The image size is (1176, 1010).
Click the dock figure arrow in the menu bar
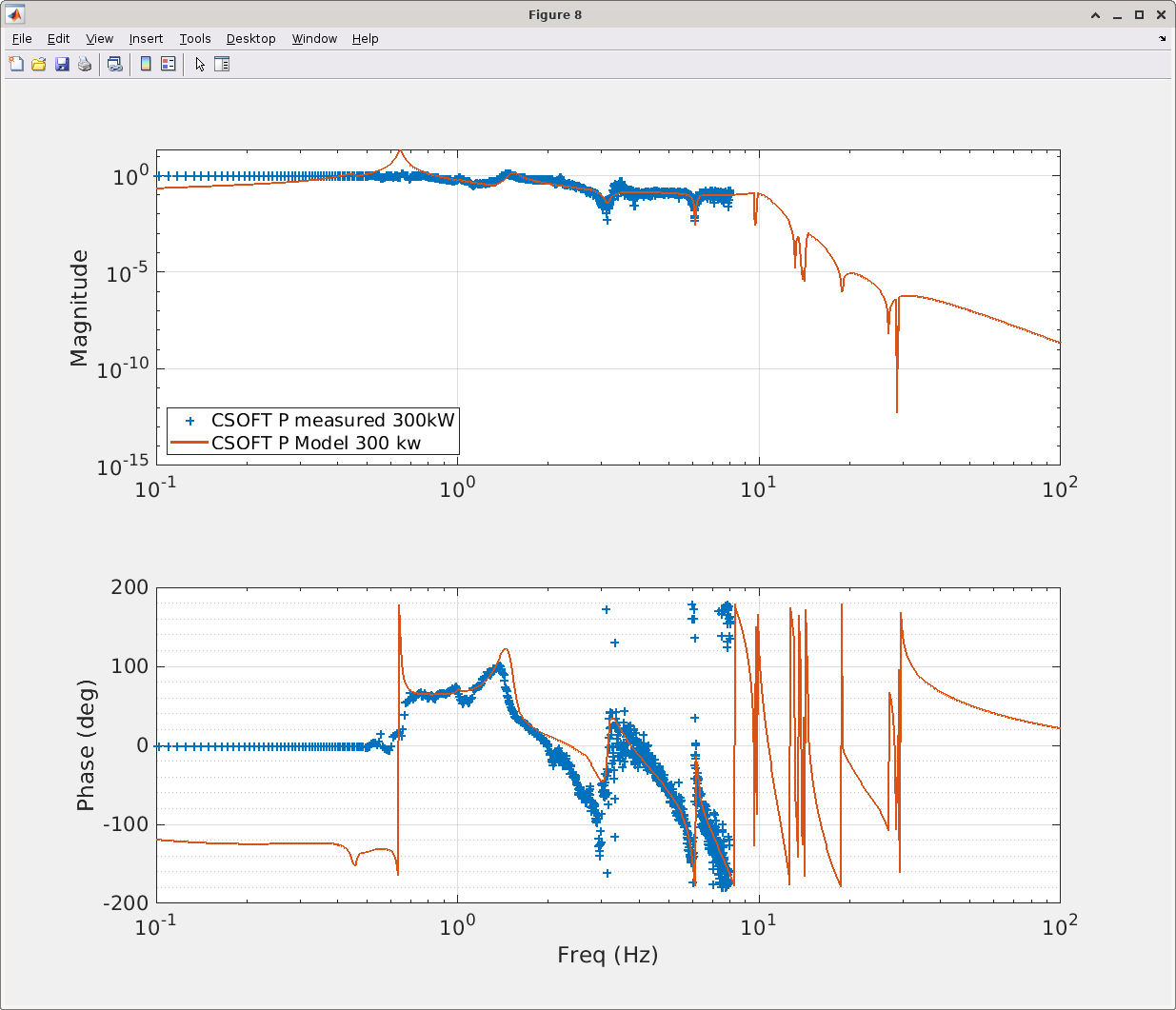(x=1162, y=39)
